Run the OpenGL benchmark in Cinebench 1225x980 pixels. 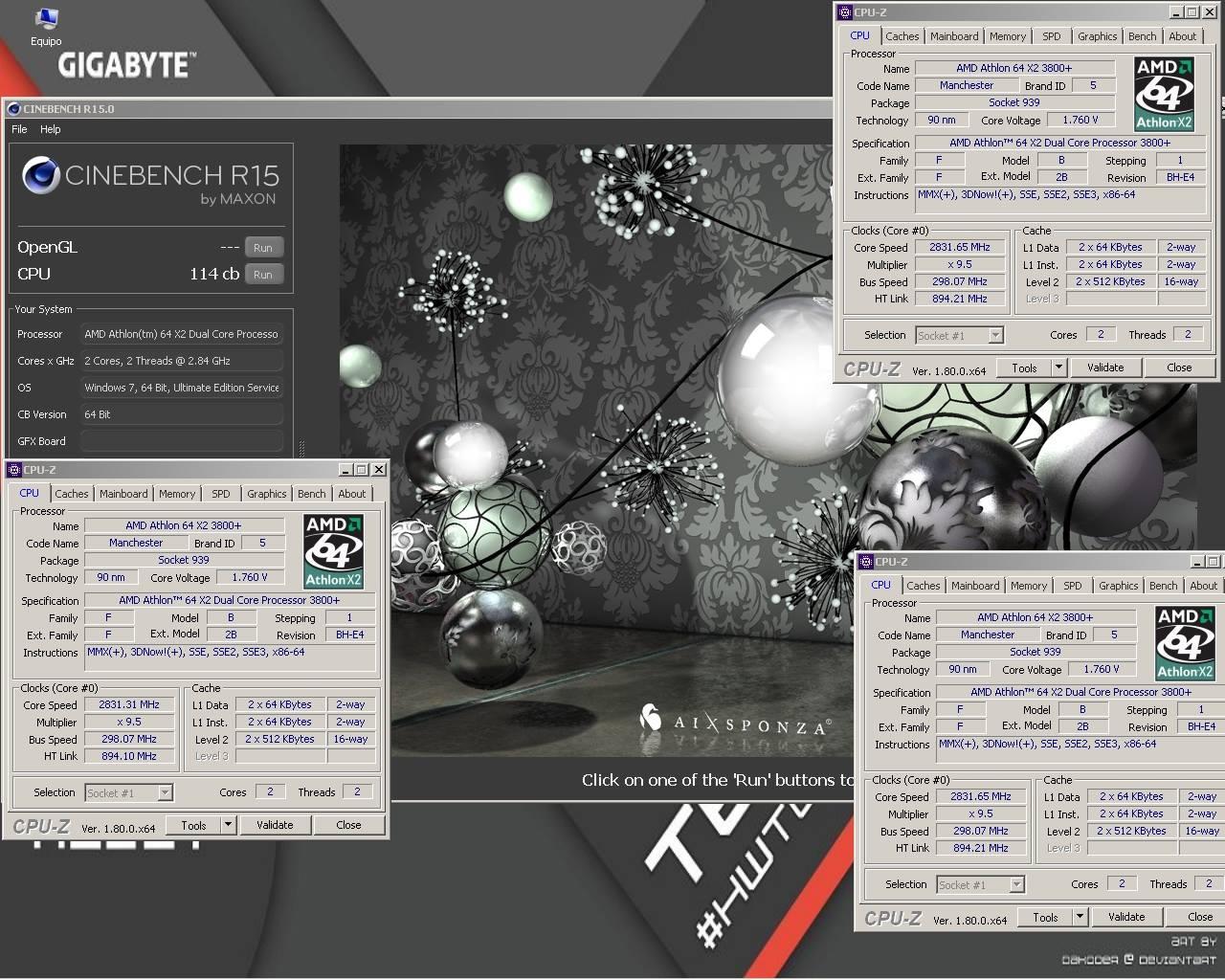pyautogui.click(x=263, y=248)
